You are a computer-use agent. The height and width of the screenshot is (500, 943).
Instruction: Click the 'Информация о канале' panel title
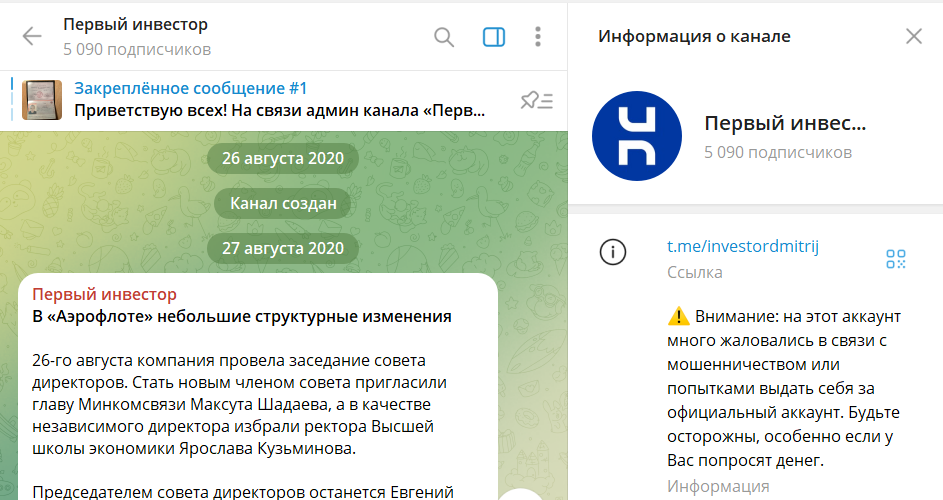[694, 36]
